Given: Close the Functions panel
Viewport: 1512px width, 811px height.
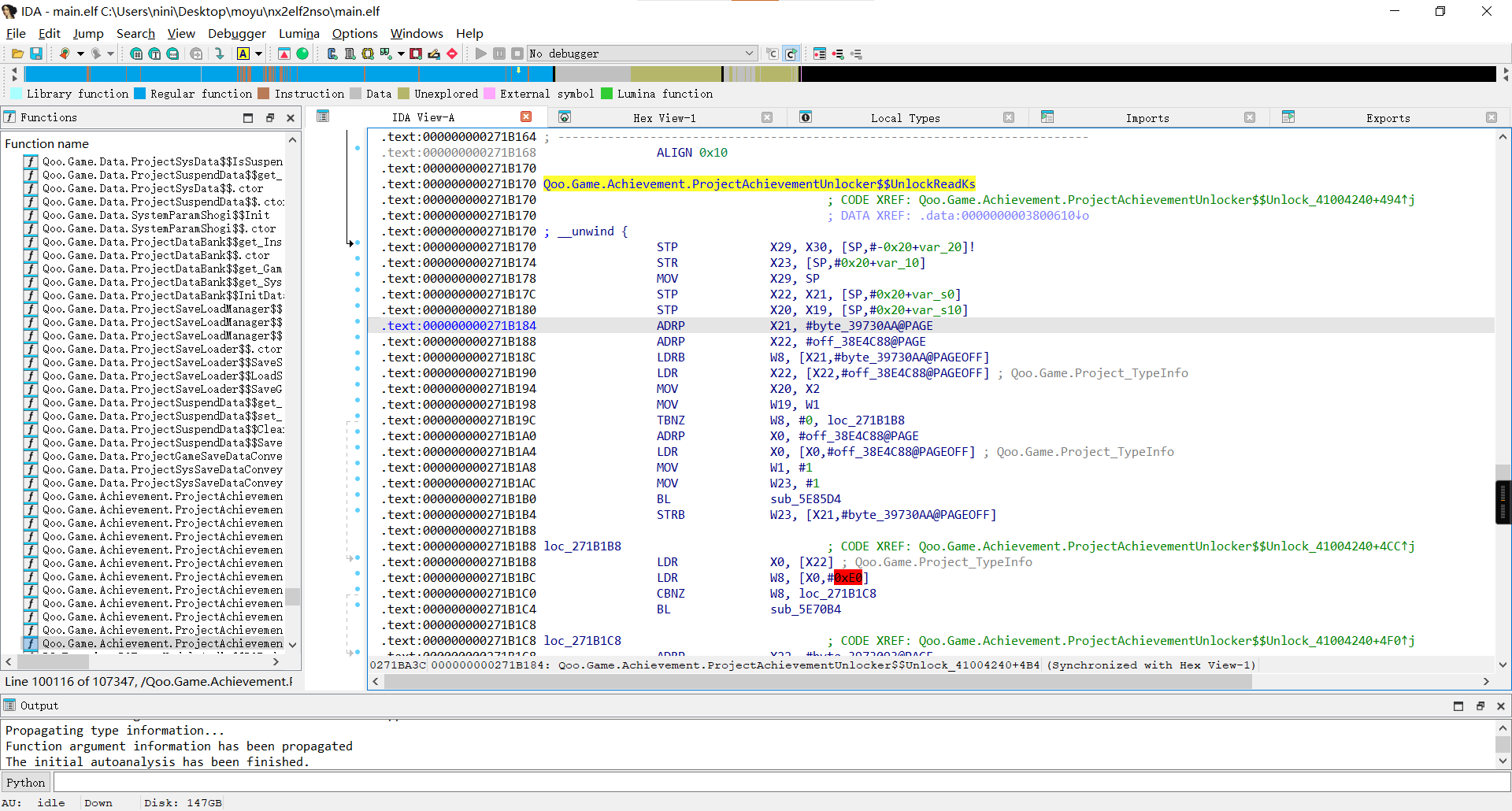Looking at the screenshot, I should click(x=291, y=117).
